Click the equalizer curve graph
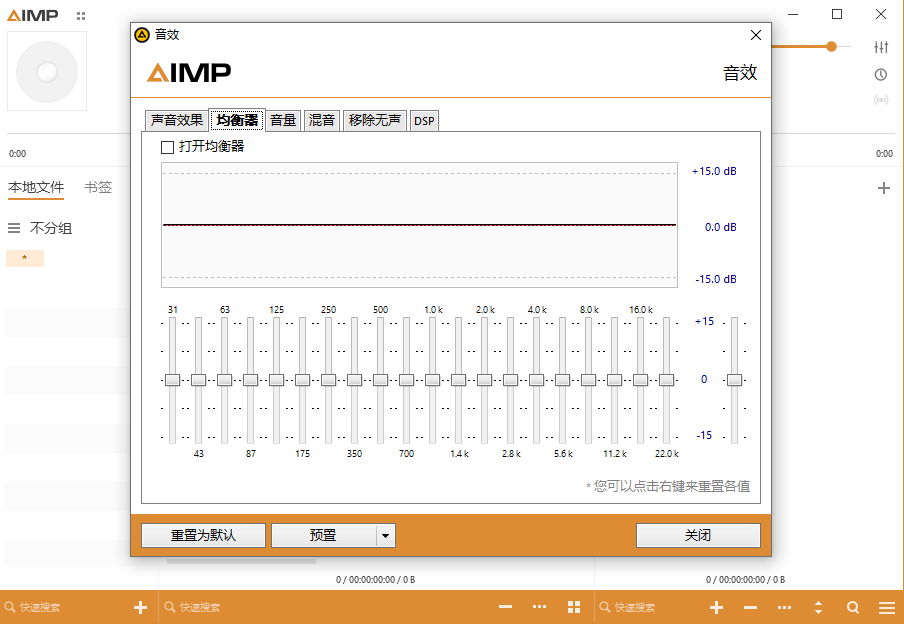 tap(420, 225)
